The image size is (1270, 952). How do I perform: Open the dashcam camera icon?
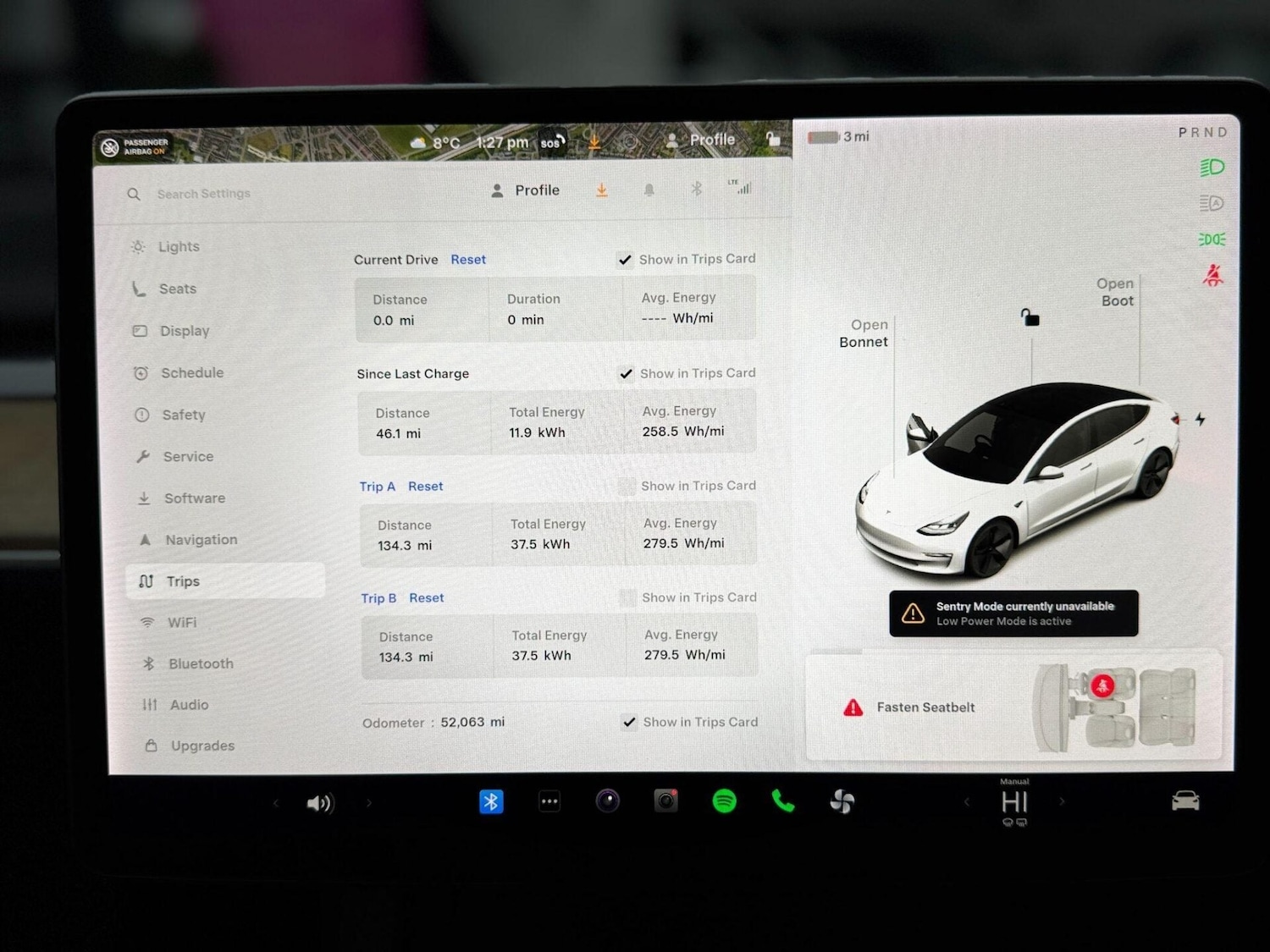665,801
